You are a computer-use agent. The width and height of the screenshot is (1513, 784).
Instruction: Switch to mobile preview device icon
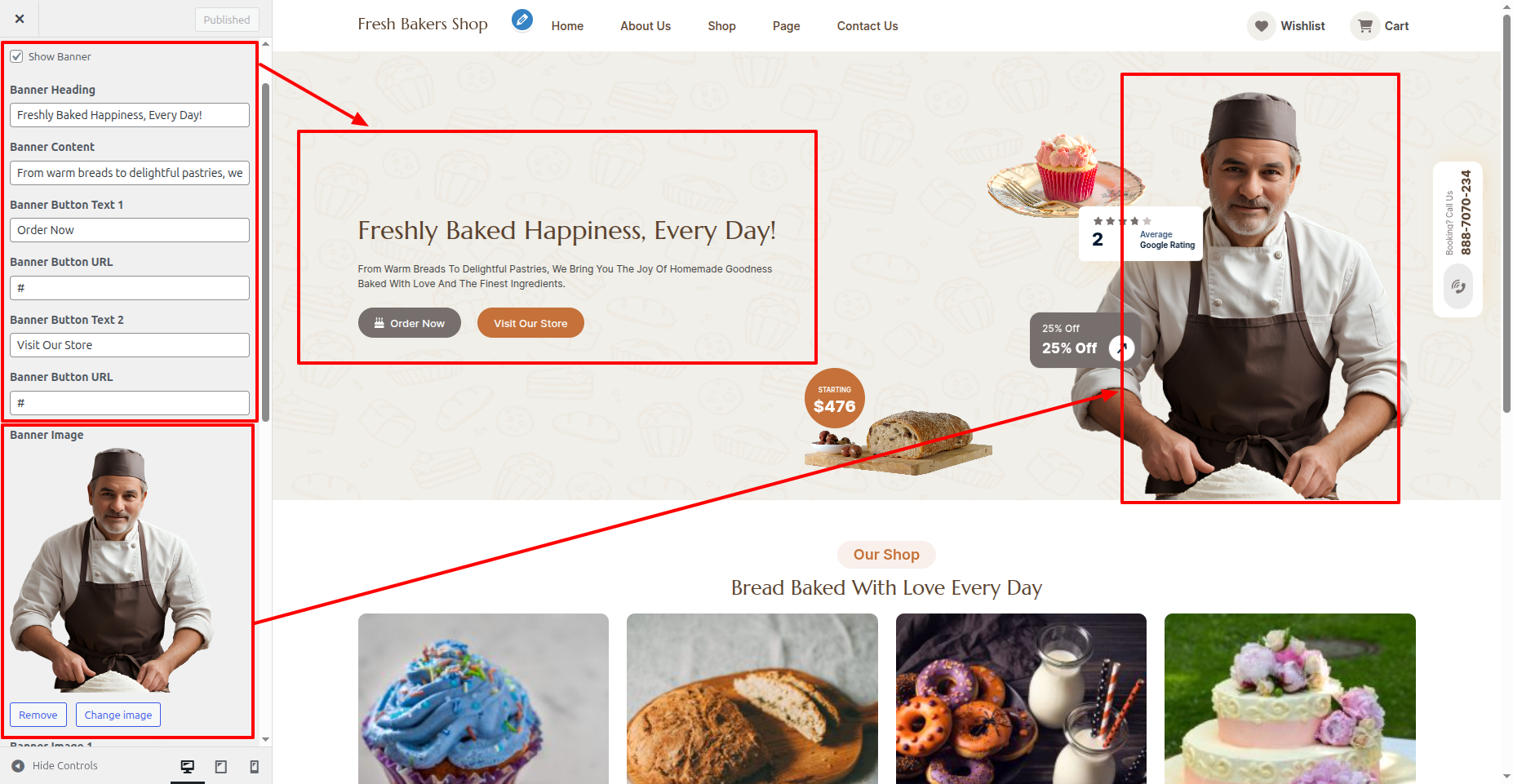pos(255,766)
